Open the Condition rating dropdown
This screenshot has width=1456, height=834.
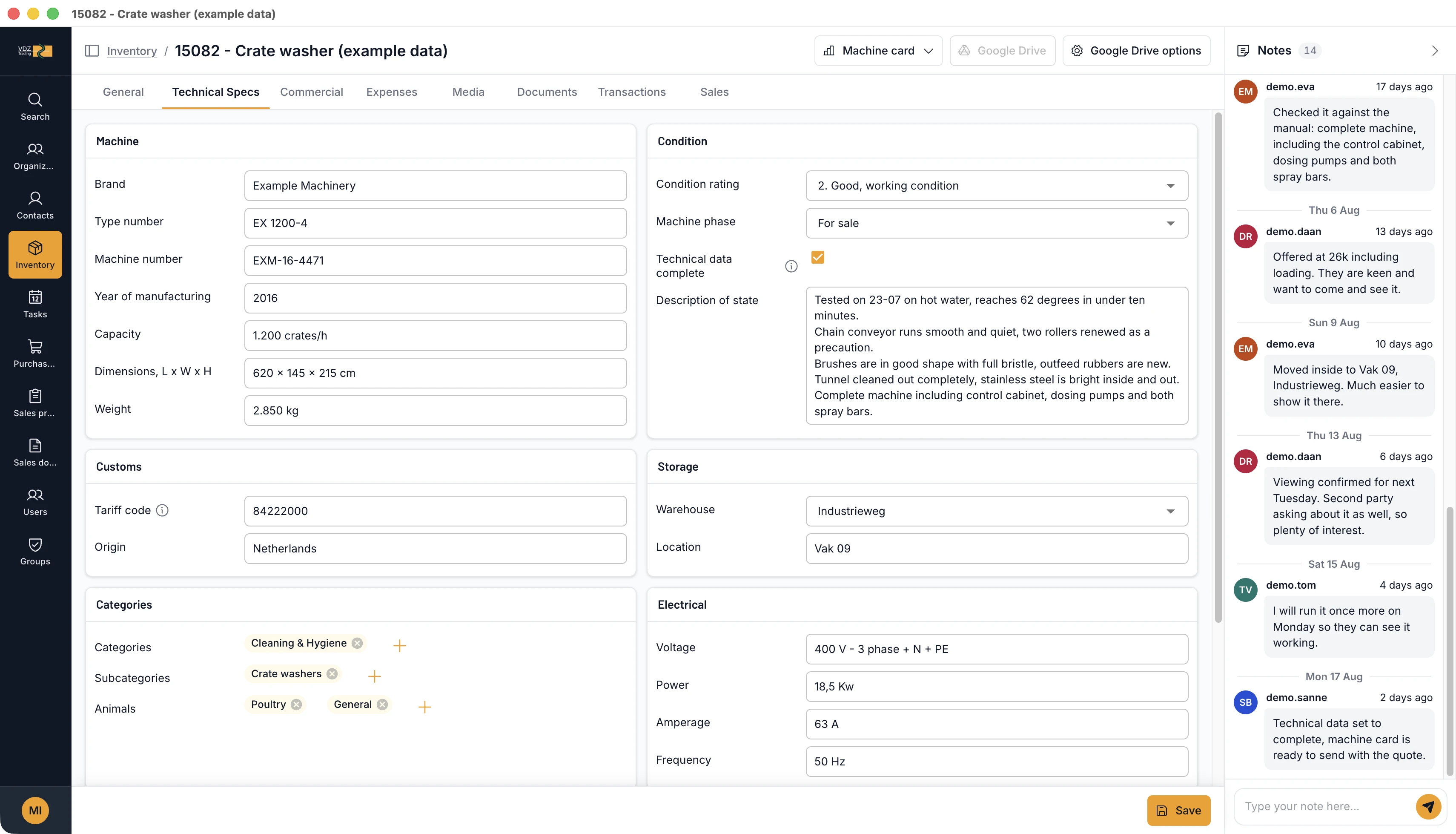[996, 186]
